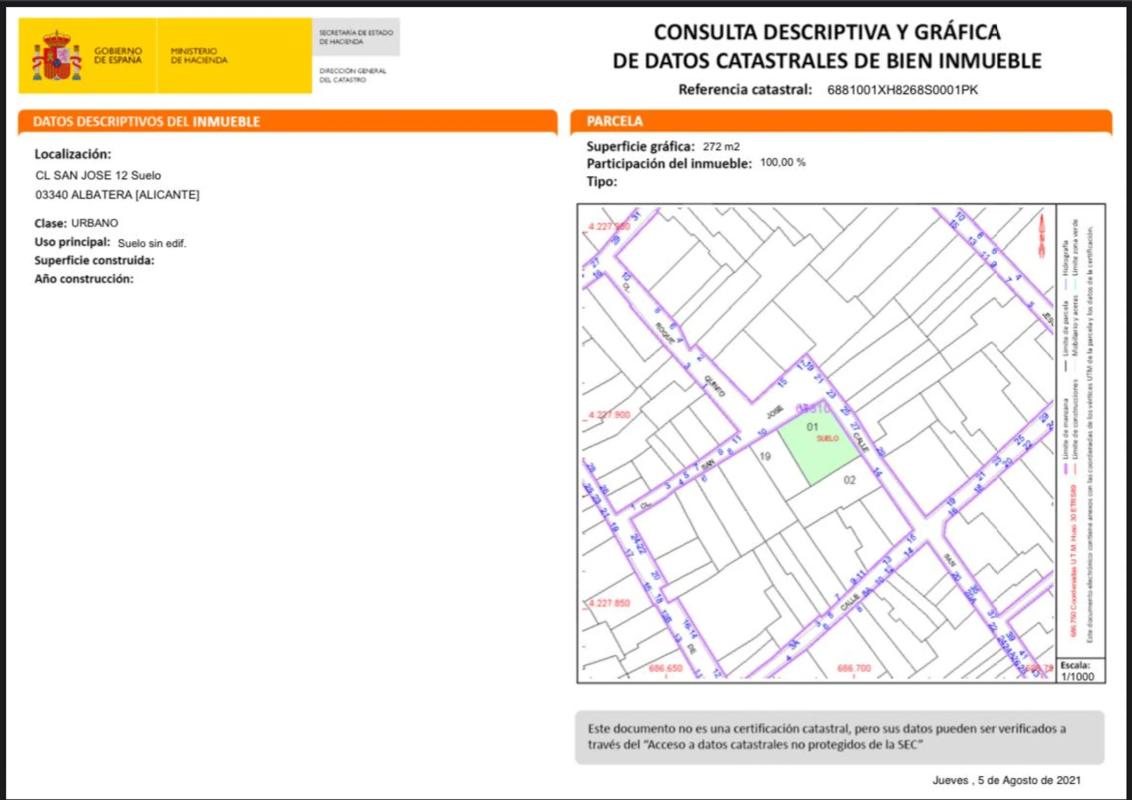The image size is (1132, 800).
Task: Click the grey Secretaría de Estado box
Action: pyautogui.click(x=356, y=38)
